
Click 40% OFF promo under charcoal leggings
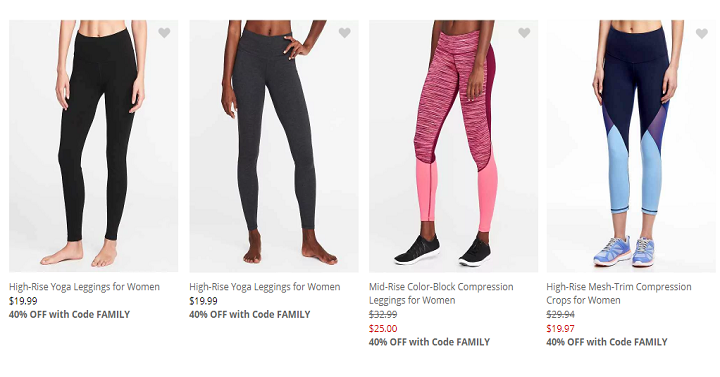click(x=250, y=315)
